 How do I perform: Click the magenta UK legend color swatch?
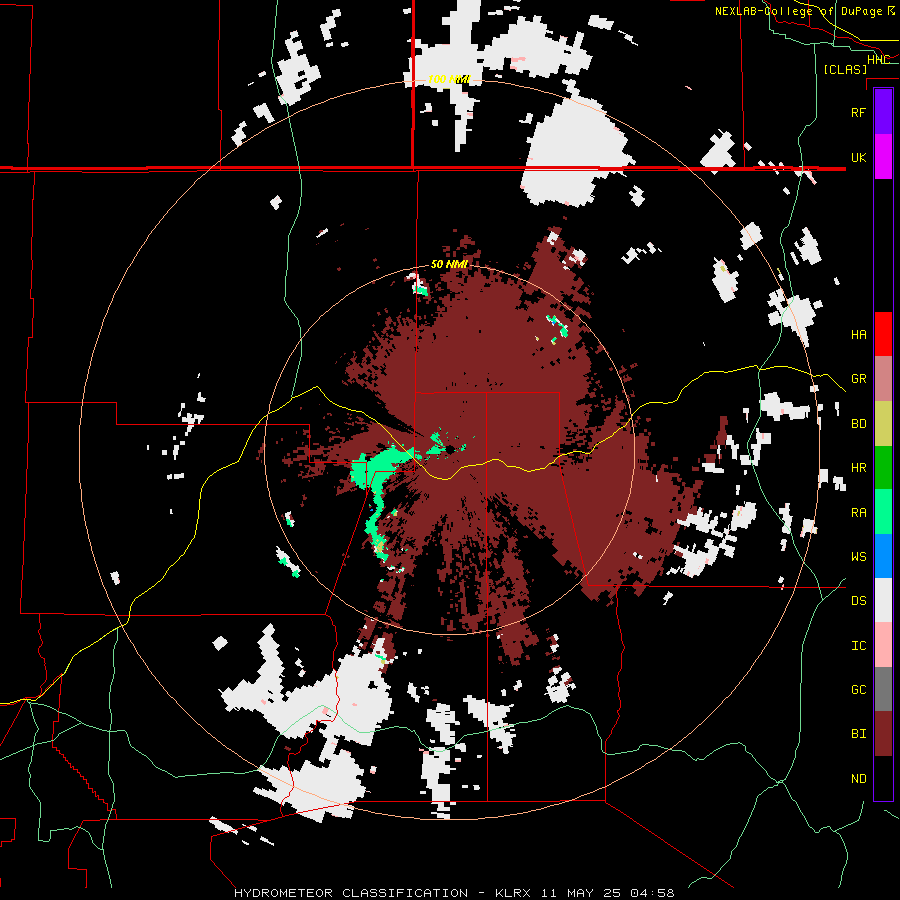pyautogui.click(x=883, y=157)
